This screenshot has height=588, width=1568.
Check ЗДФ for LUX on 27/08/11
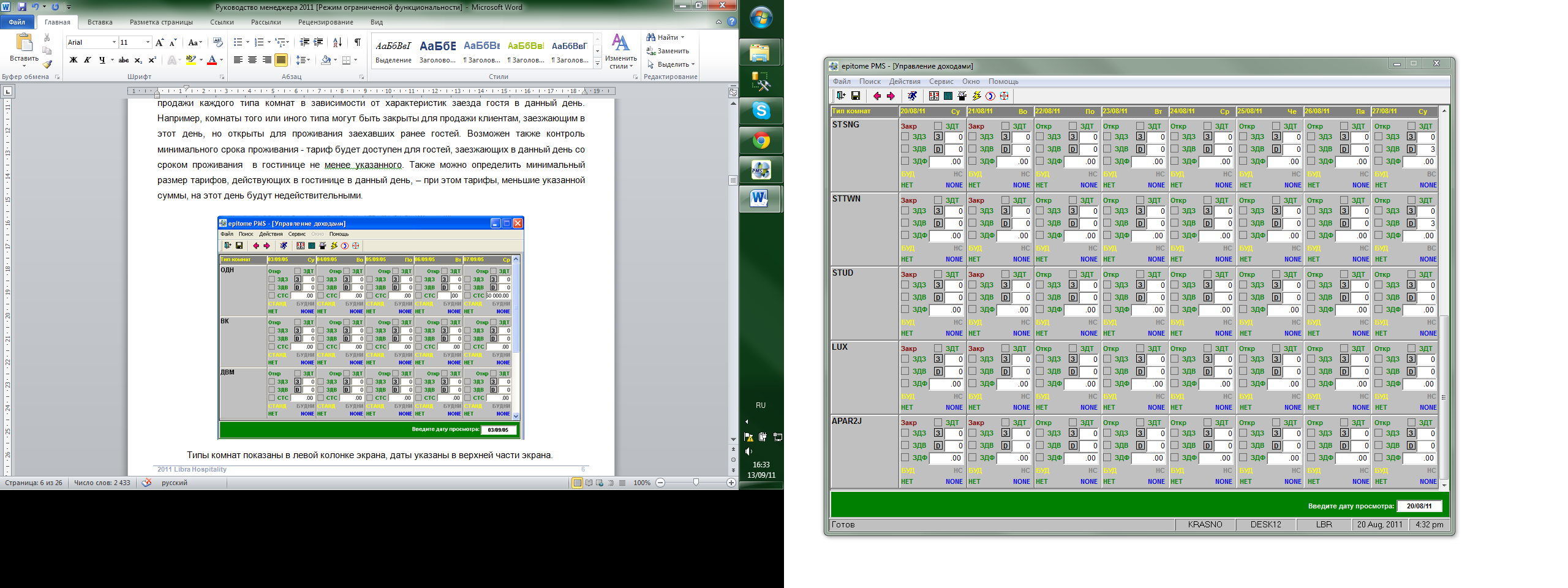pyautogui.click(x=1378, y=383)
